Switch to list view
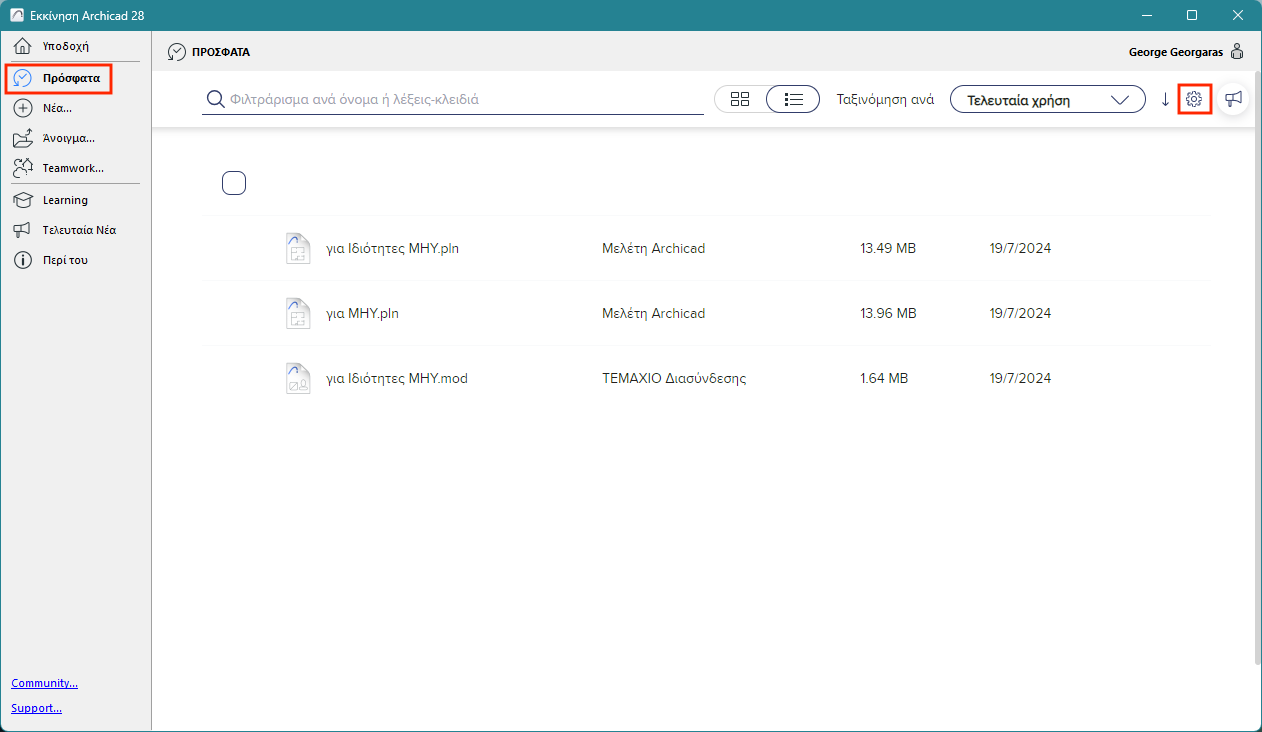Image resolution: width=1262 pixels, height=732 pixels. [x=794, y=99]
